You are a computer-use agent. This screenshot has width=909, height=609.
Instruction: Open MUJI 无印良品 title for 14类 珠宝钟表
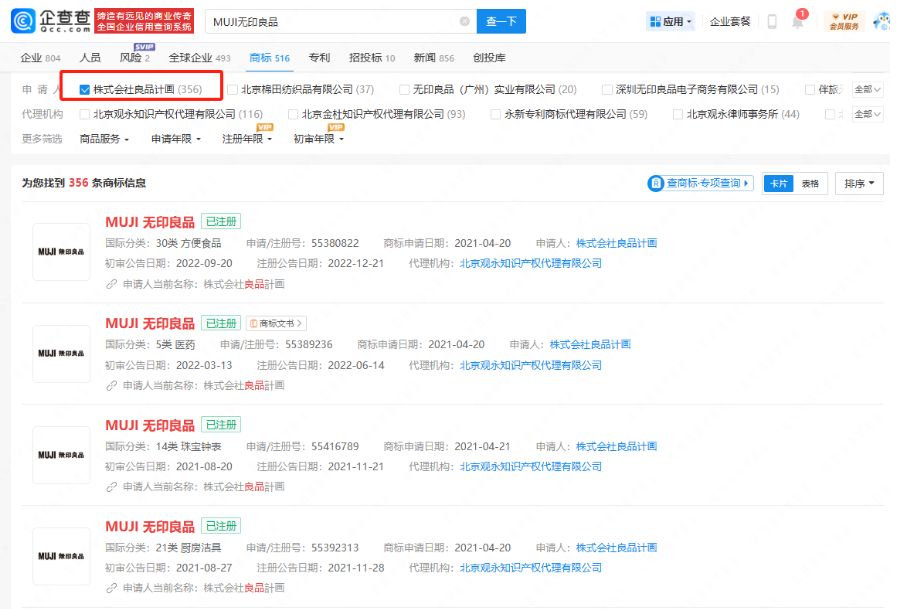pyautogui.click(x=150, y=425)
